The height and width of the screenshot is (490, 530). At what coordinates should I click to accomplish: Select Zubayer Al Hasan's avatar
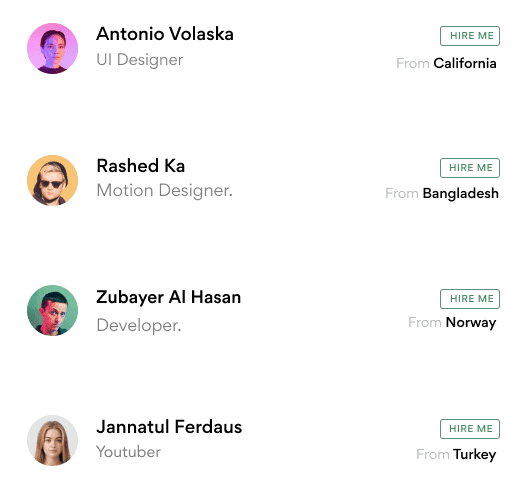52,310
